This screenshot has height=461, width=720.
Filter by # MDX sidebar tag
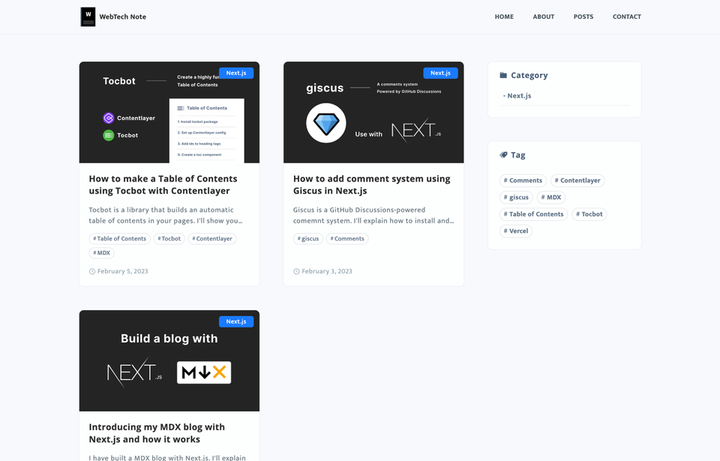coord(551,197)
